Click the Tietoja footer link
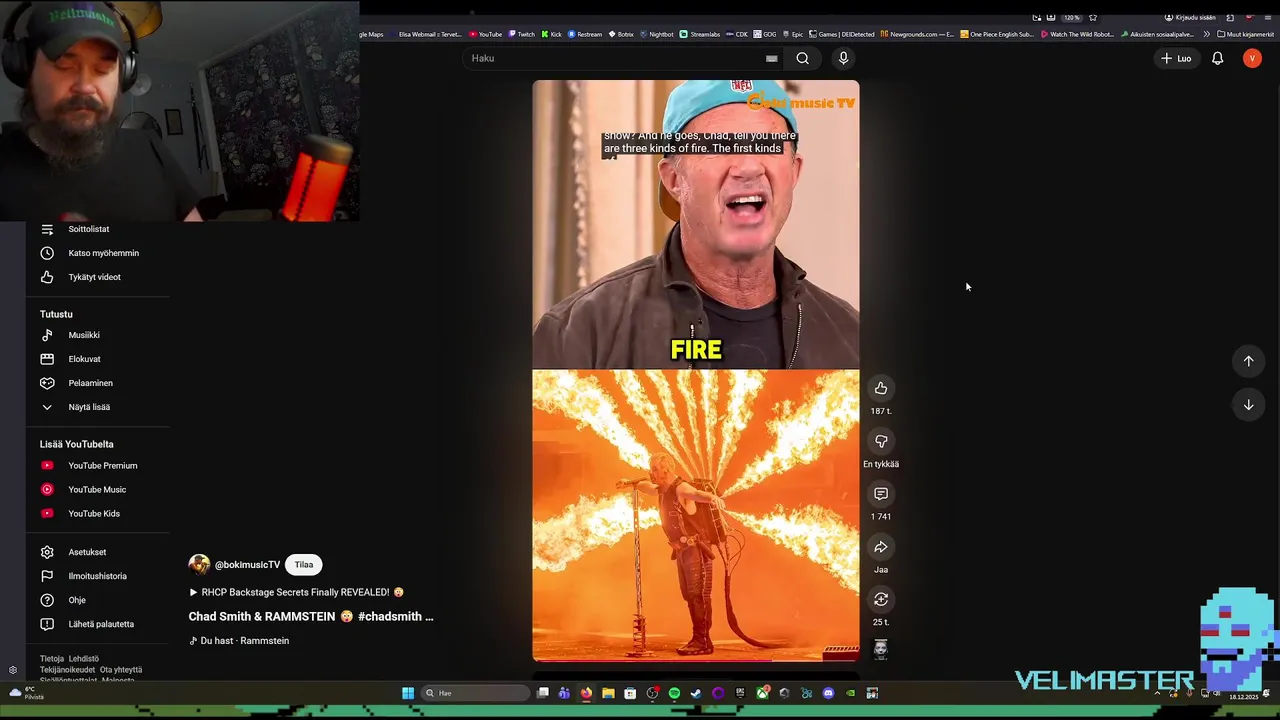The width and height of the screenshot is (1280, 720). 52,659
